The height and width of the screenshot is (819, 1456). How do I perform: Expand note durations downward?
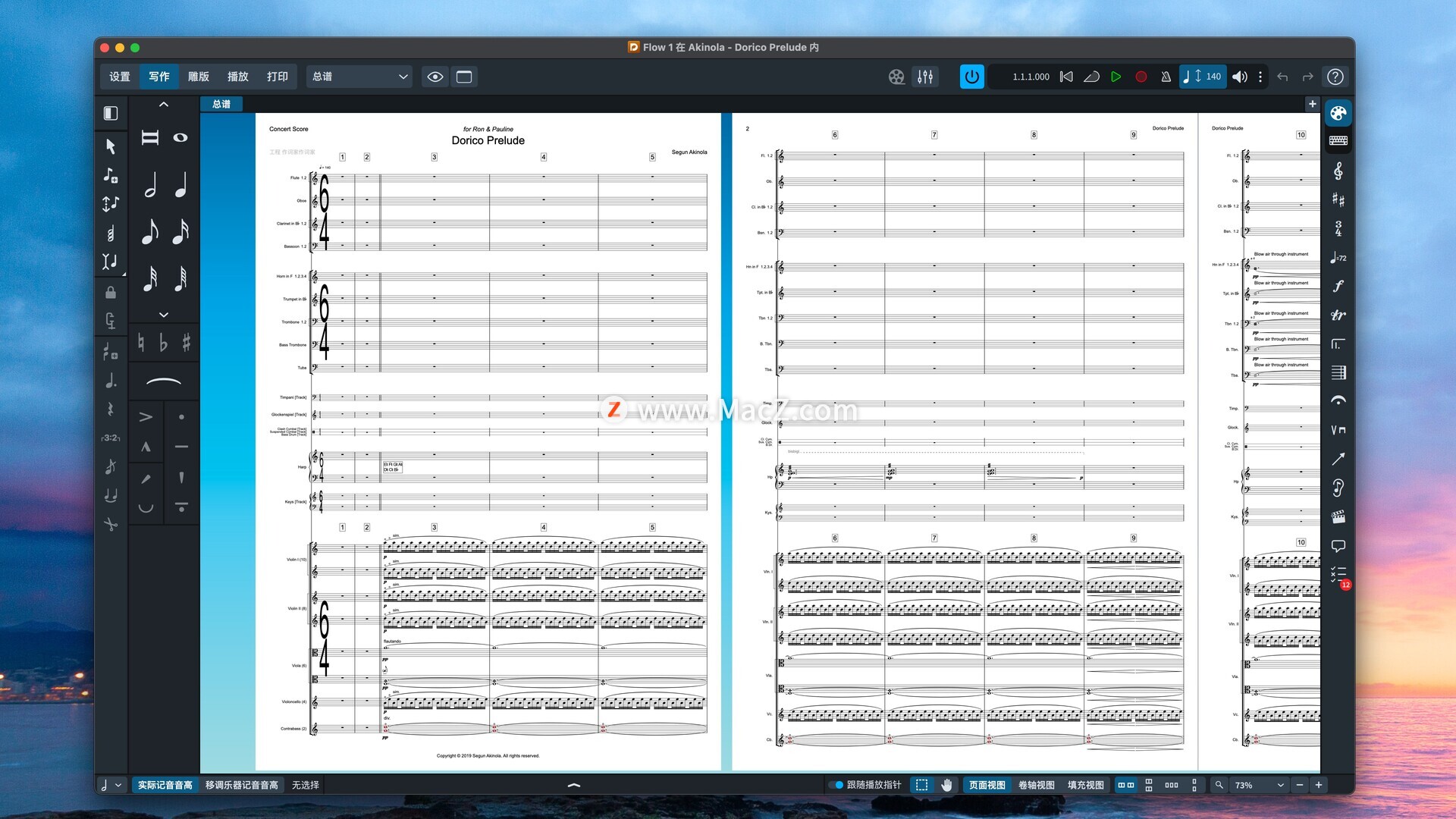(x=163, y=315)
